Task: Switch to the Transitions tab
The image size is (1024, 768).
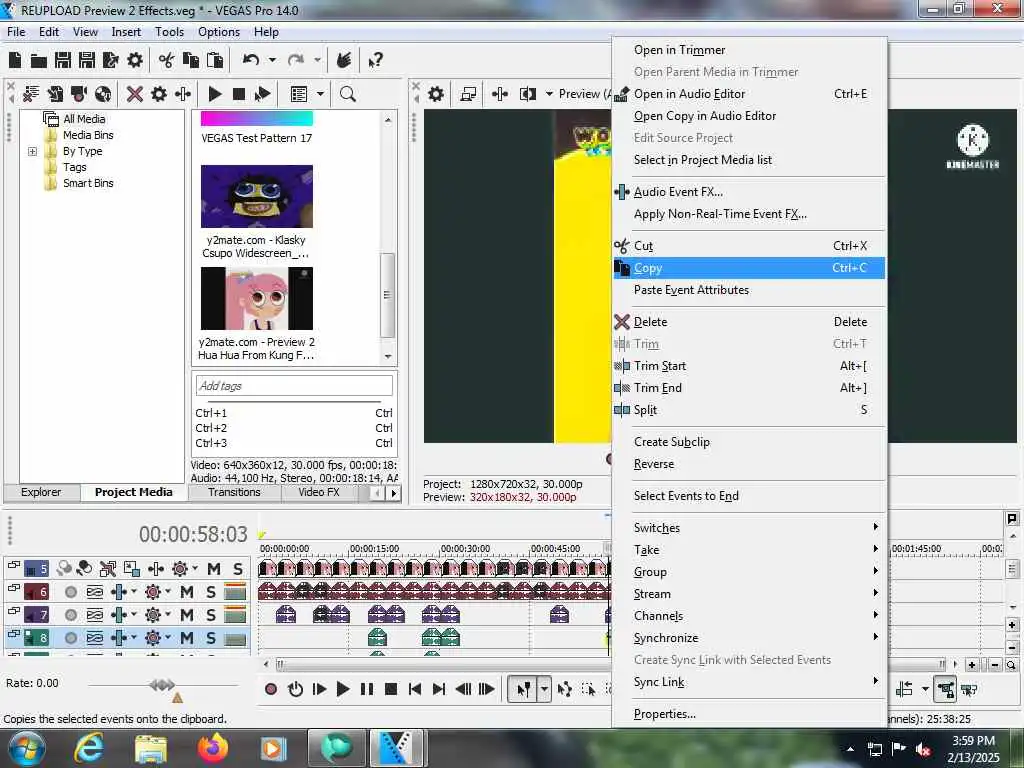Action: tap(234, 492)
